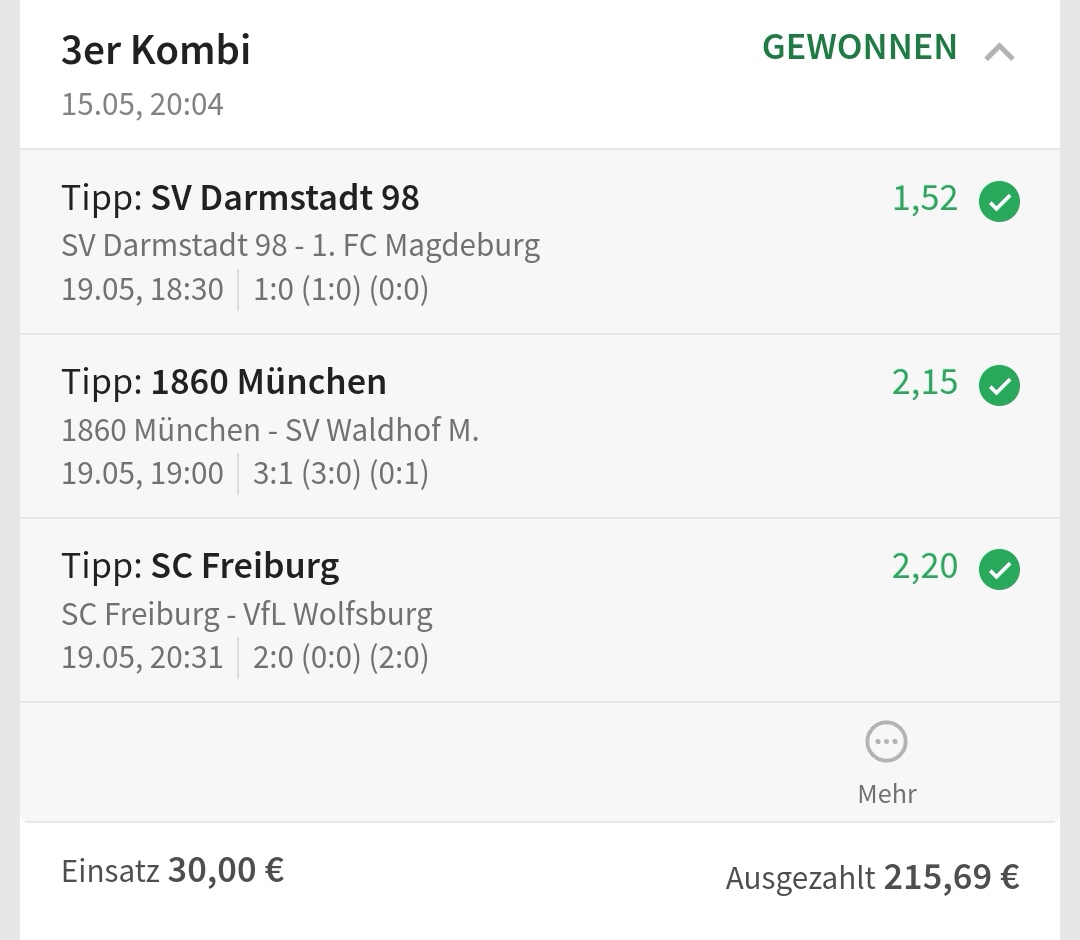Tap the Mehr label
The width and height of the screenshot is (1080, 940).
(886, 794)
